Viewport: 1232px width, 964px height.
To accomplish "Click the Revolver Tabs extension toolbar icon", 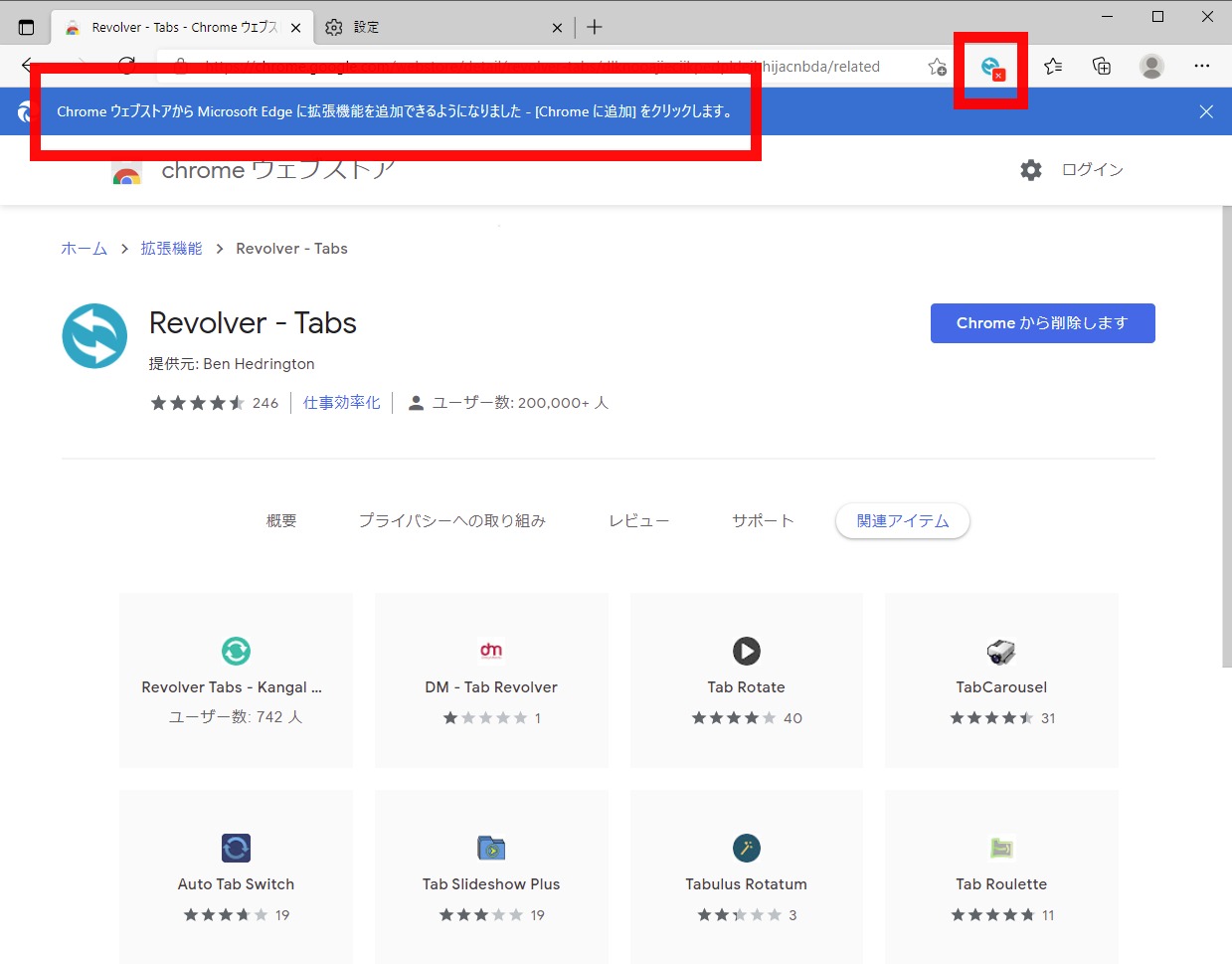I will tap(990, 68).
